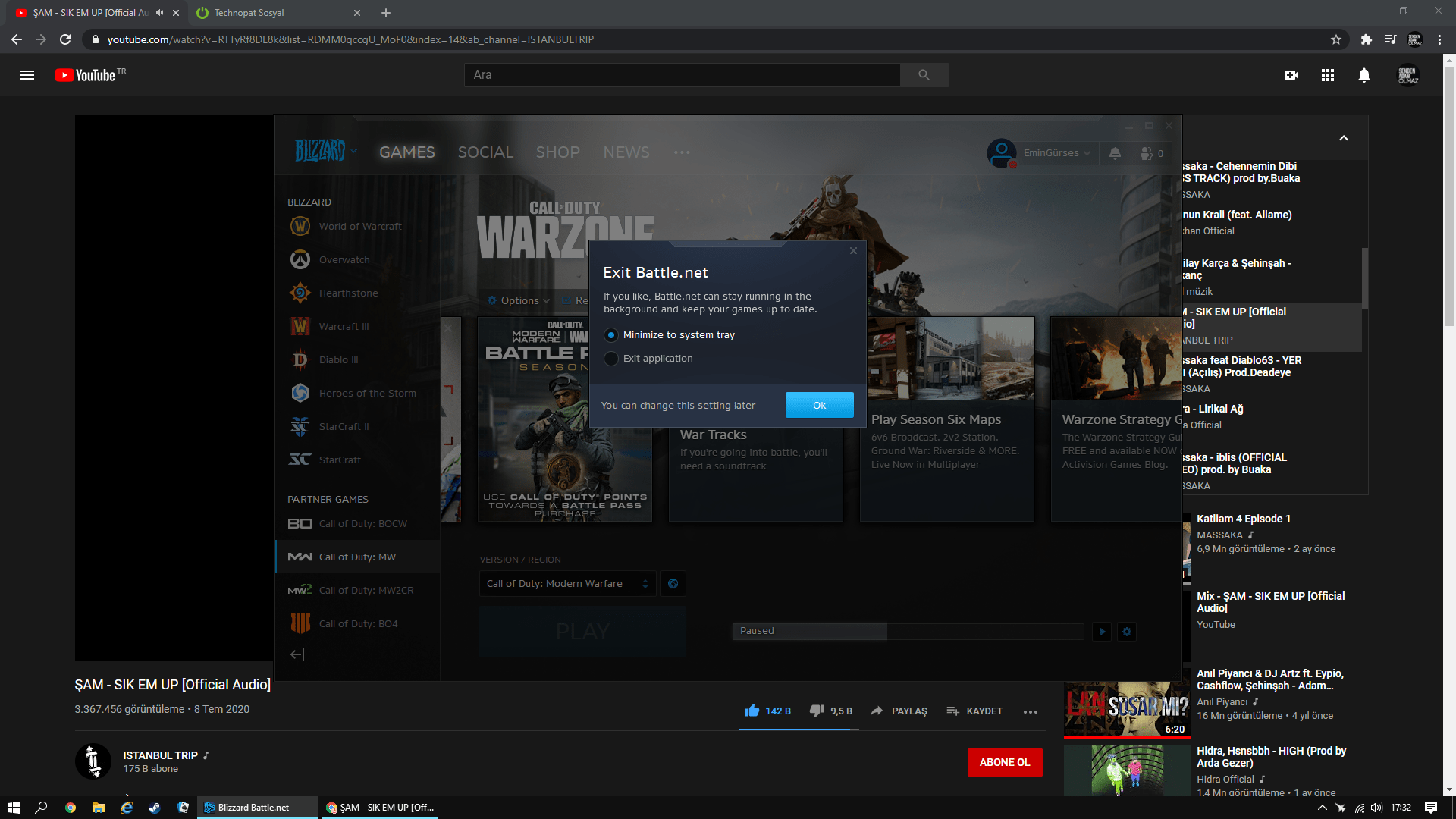Confirm with the Ok button
Viewport: 1456px width, 819px height.
tap(819, 405)
